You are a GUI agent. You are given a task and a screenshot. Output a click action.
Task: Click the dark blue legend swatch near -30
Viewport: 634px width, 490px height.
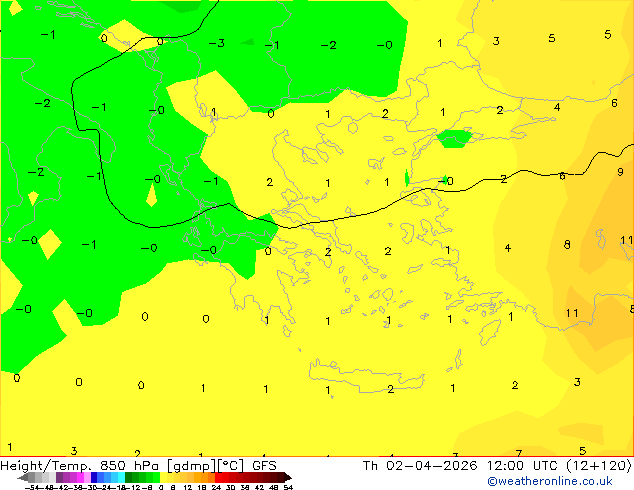coord(94,477)
